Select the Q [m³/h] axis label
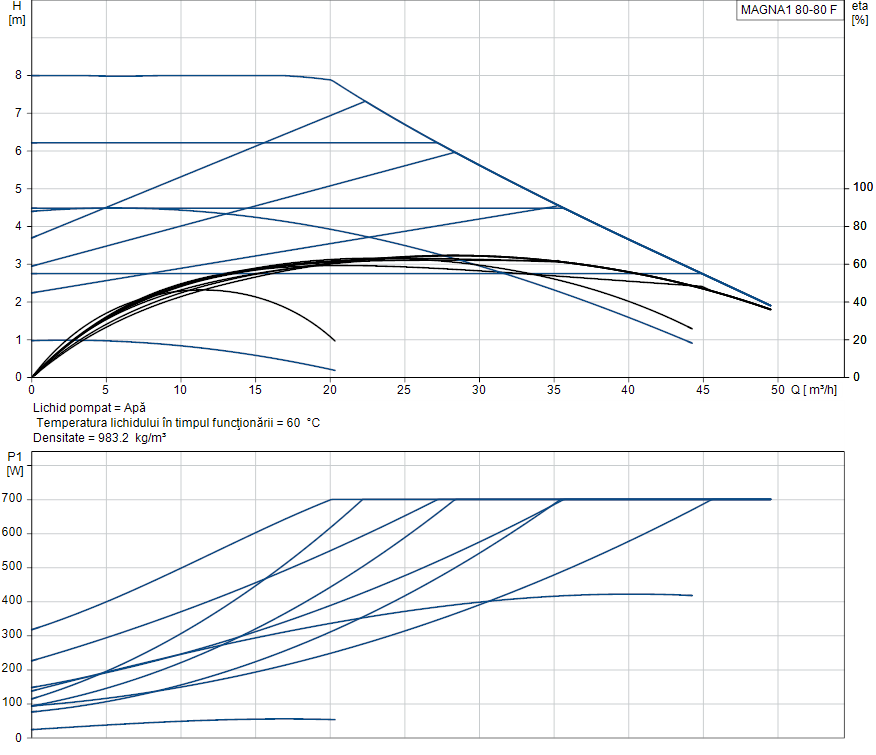 814,389
